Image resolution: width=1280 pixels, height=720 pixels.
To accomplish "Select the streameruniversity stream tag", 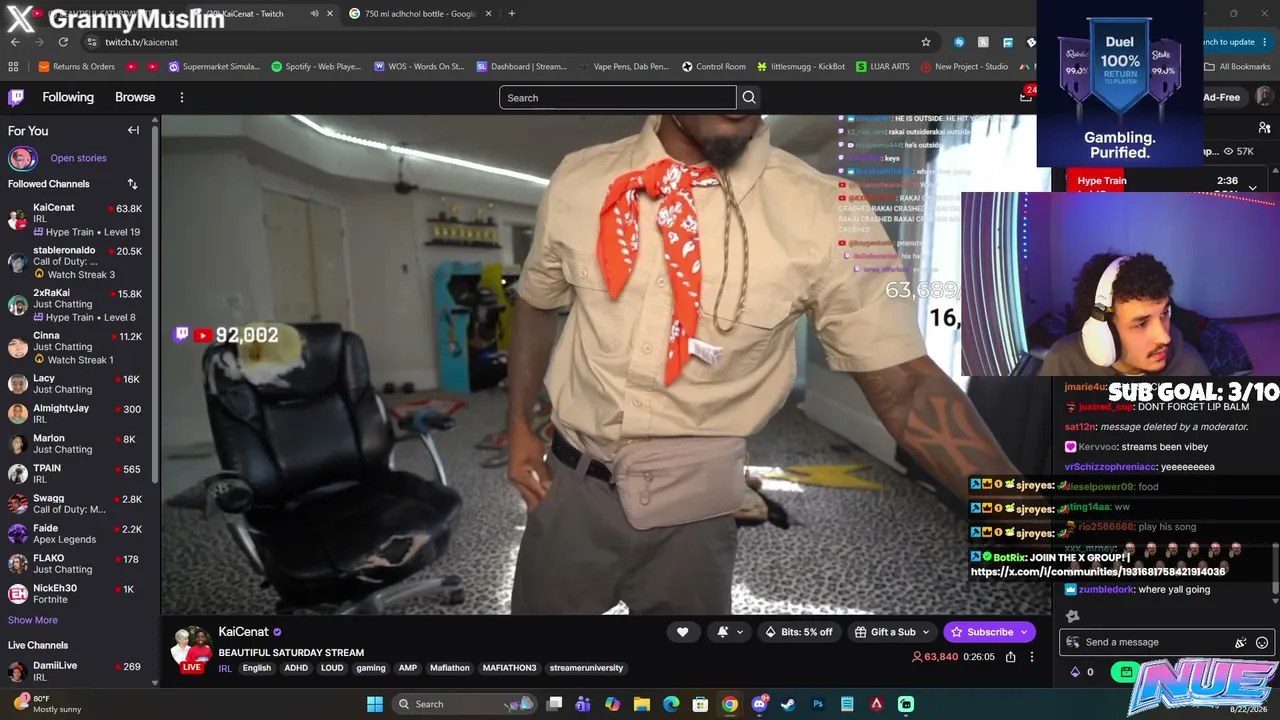I will pyautogui.click(x=587, y=668).
